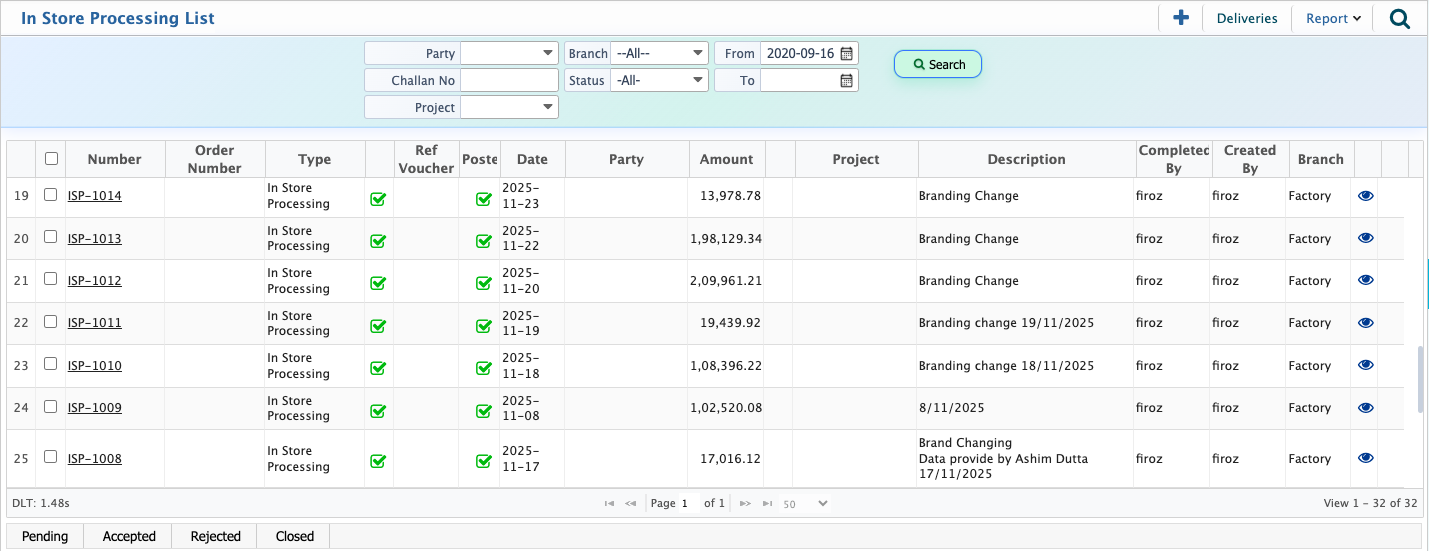The height and width of the screenshot is (551, 1429).
Task: Select amount cell 2,09,961.21
Action: click(x=727, y=281)
